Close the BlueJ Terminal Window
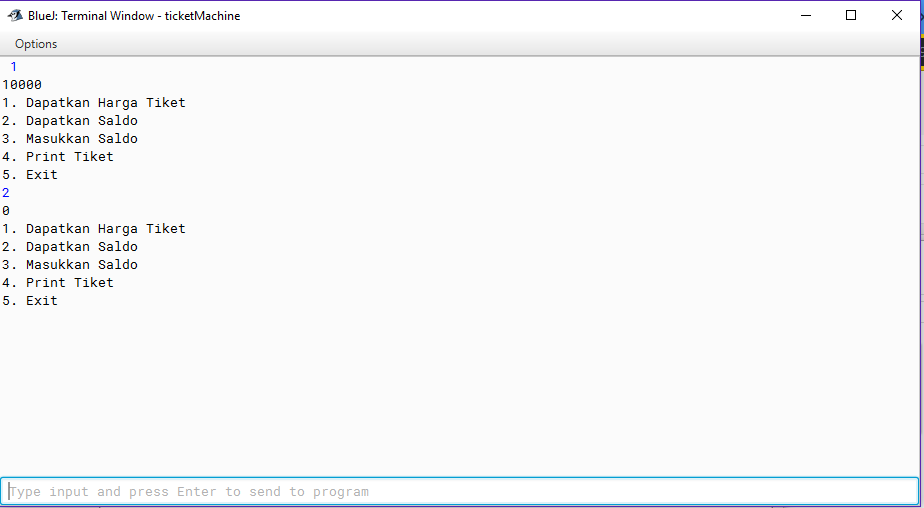924x508 pixels. pos(896,16)
